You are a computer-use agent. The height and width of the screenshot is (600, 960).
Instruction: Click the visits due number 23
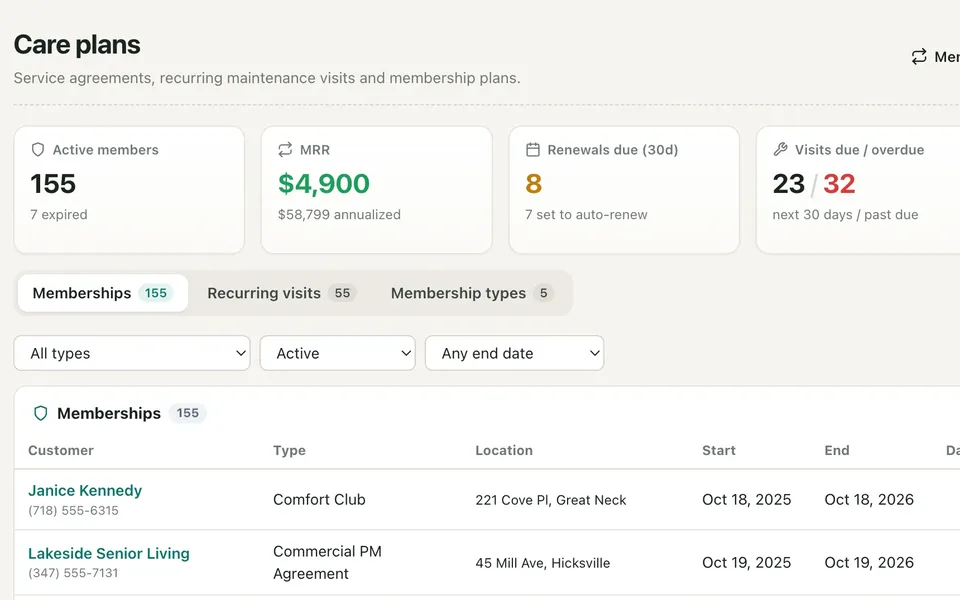[x=789, y=184]
